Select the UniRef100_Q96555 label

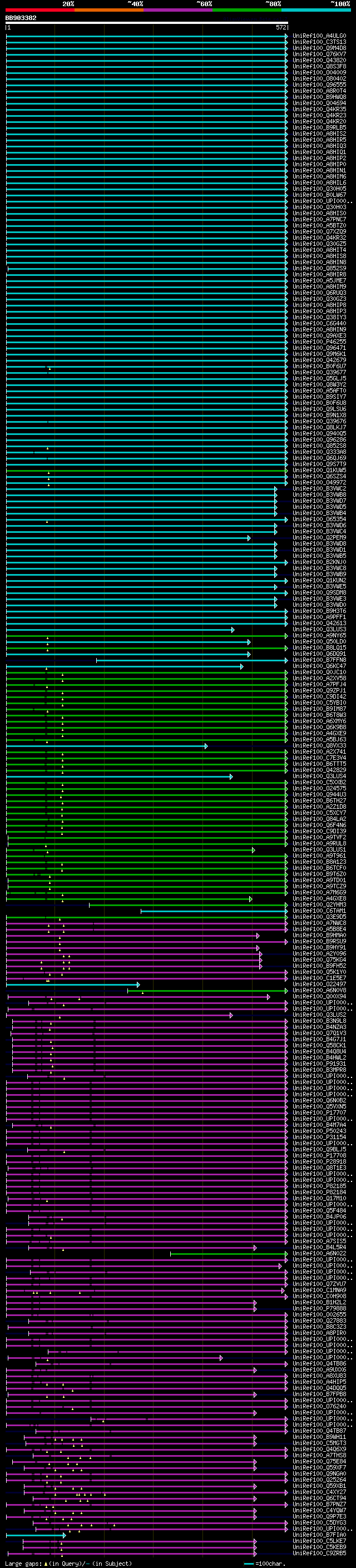tap(319, 85)
